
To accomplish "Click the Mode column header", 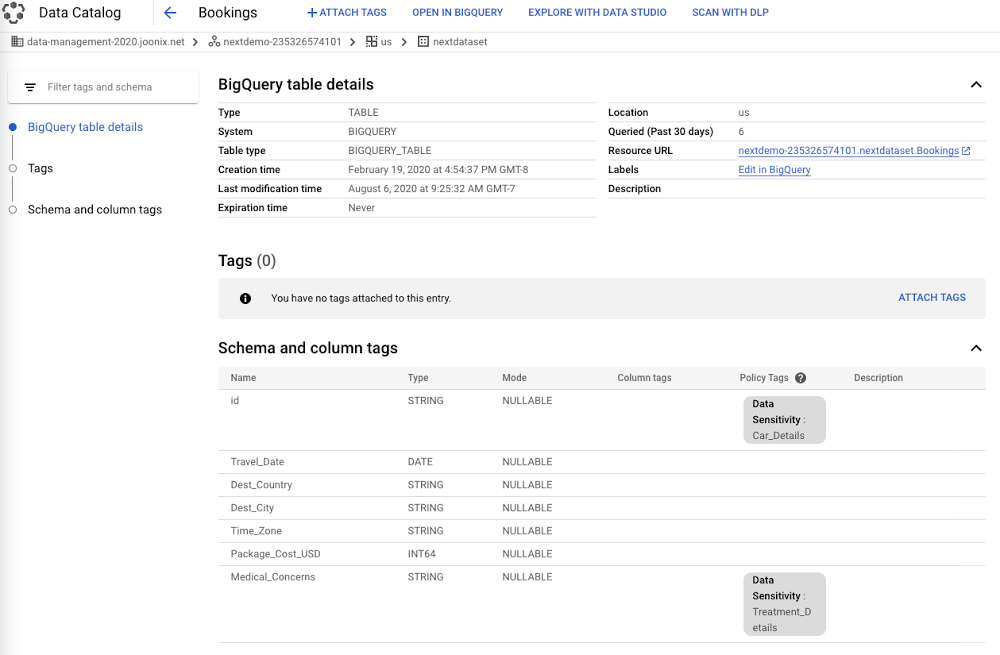I will click(514, 378).
